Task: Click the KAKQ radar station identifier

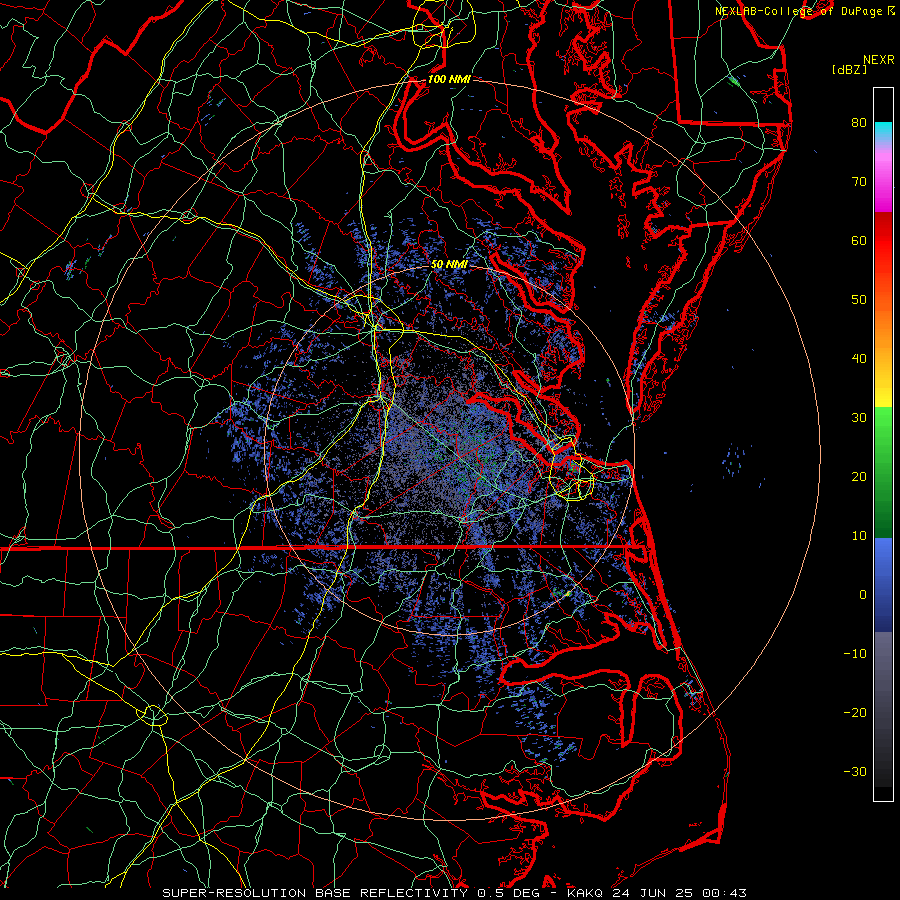Action: [x=586, y=893]
